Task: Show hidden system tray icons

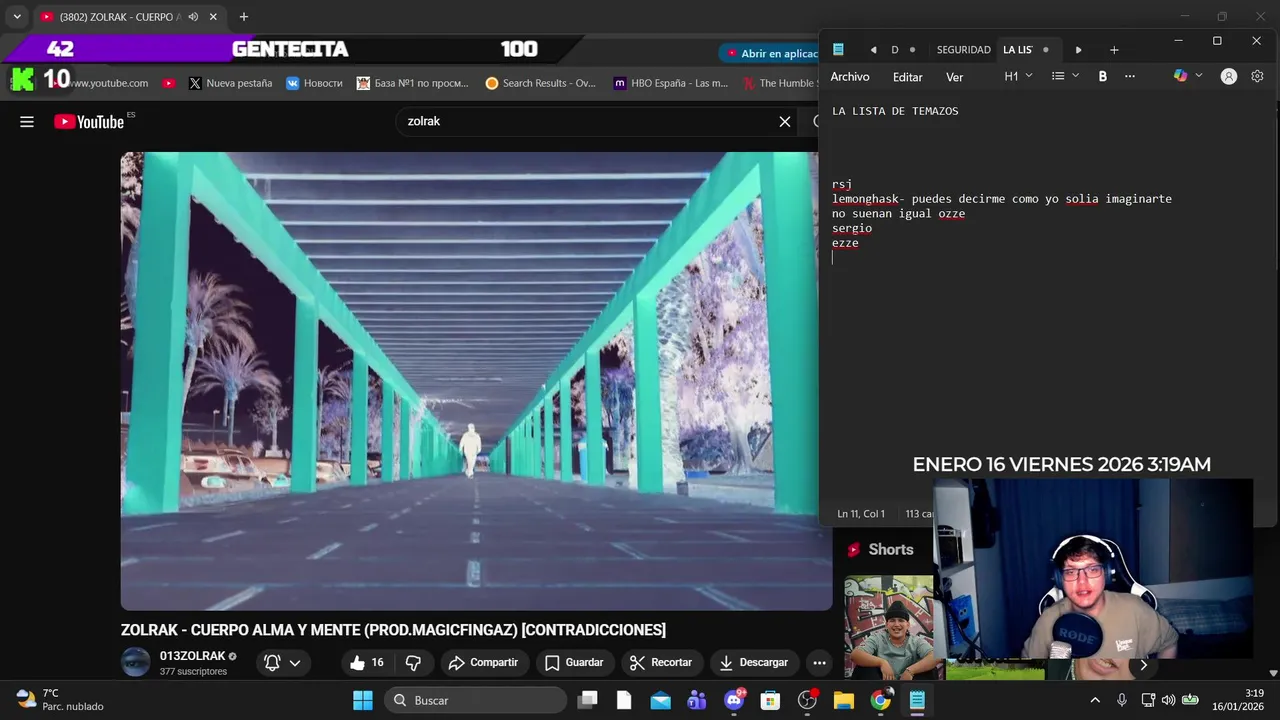Action: [1095, 700]
